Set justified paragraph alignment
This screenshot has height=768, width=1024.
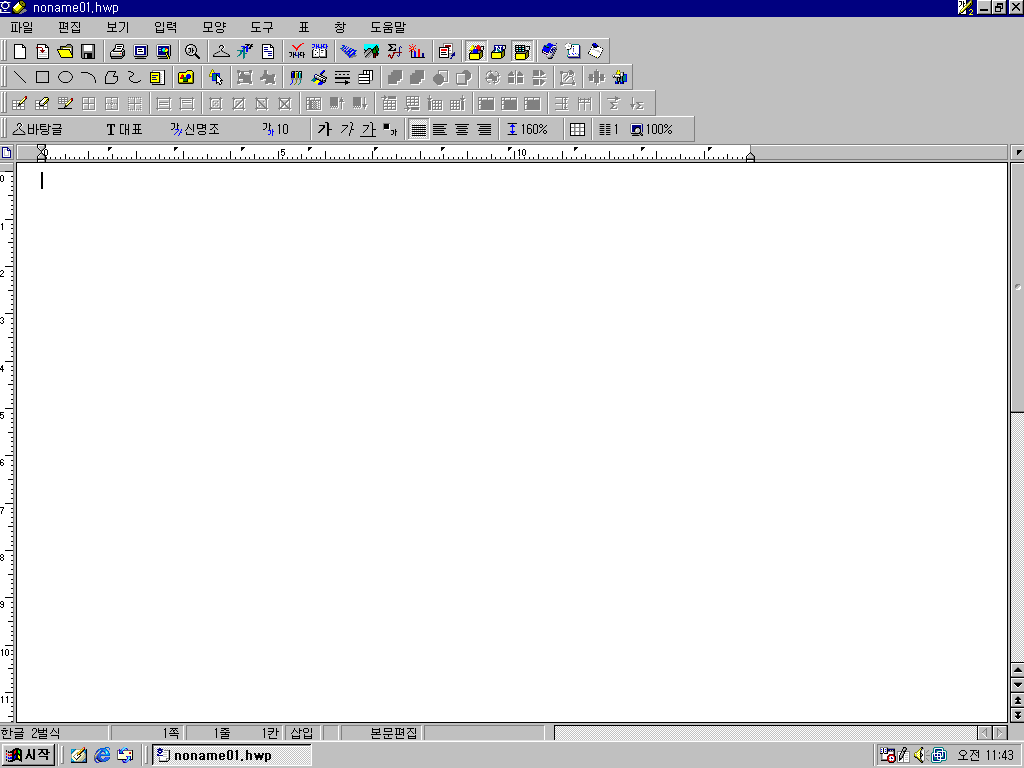click(418, 129)
